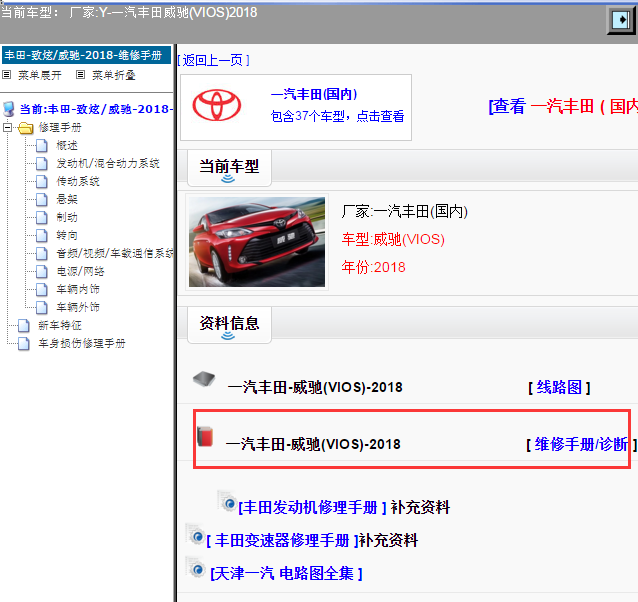Click the page icon beside 发动机/混合动力系统

point(42,163)
